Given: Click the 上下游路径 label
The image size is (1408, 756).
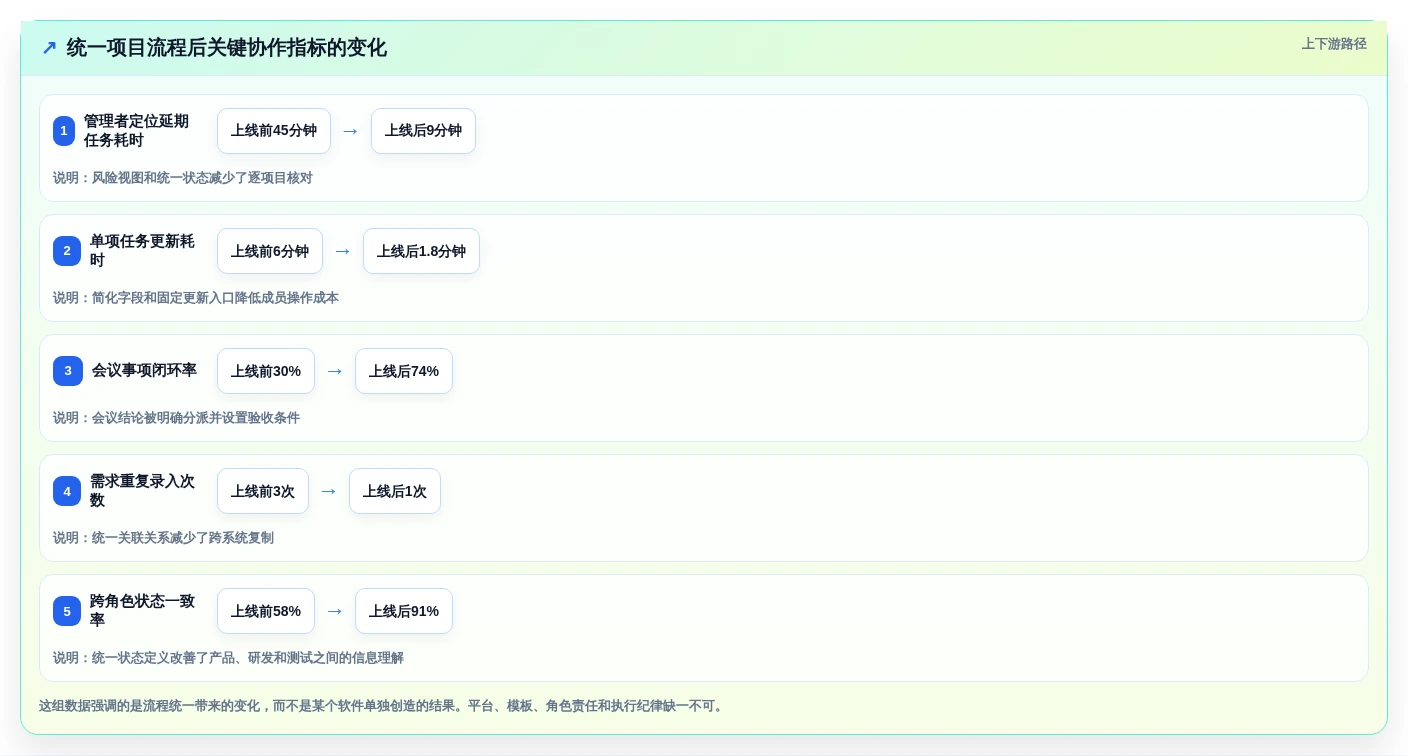Looking at the screenshot, I should [x=1334, y=44].
